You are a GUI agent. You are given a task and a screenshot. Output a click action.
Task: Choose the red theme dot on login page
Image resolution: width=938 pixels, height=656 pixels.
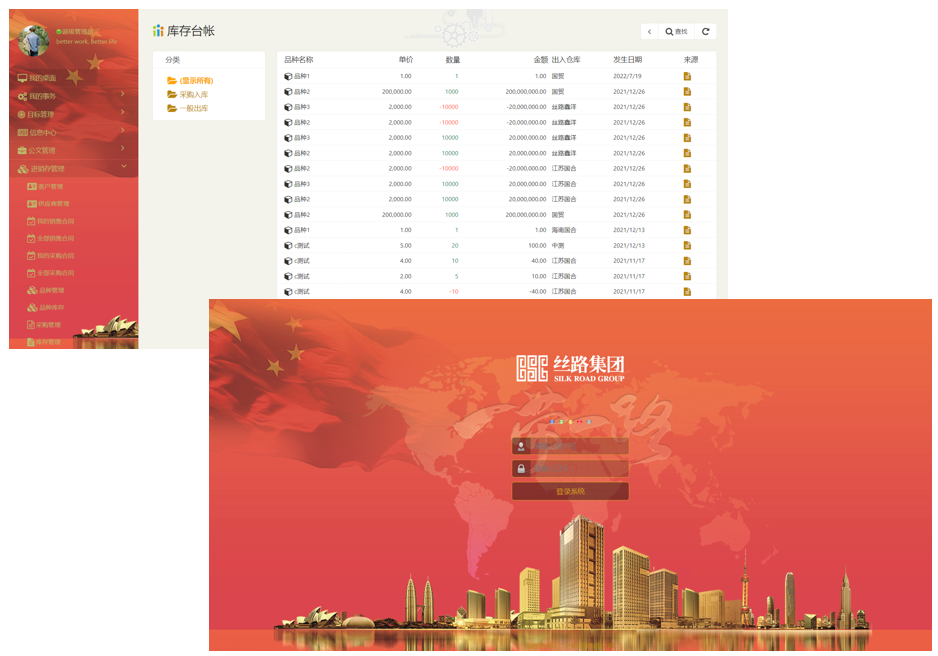(x=580, y=422)
